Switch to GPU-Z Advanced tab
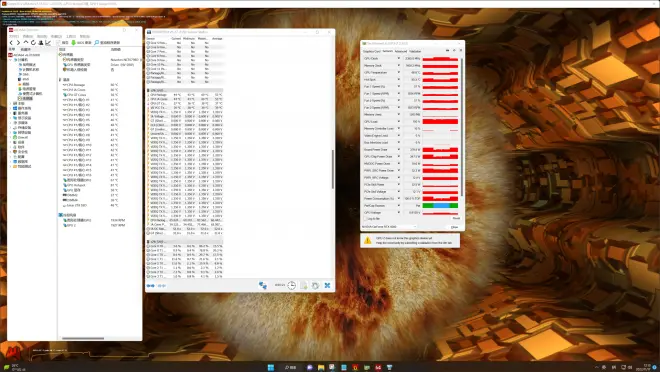660x372 pixels. tap(401, 51)
